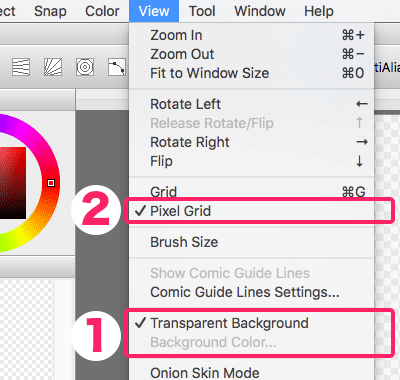The image size is (400, 380).
Task: Click the hue selector handle on wheel
Action: 51,183
